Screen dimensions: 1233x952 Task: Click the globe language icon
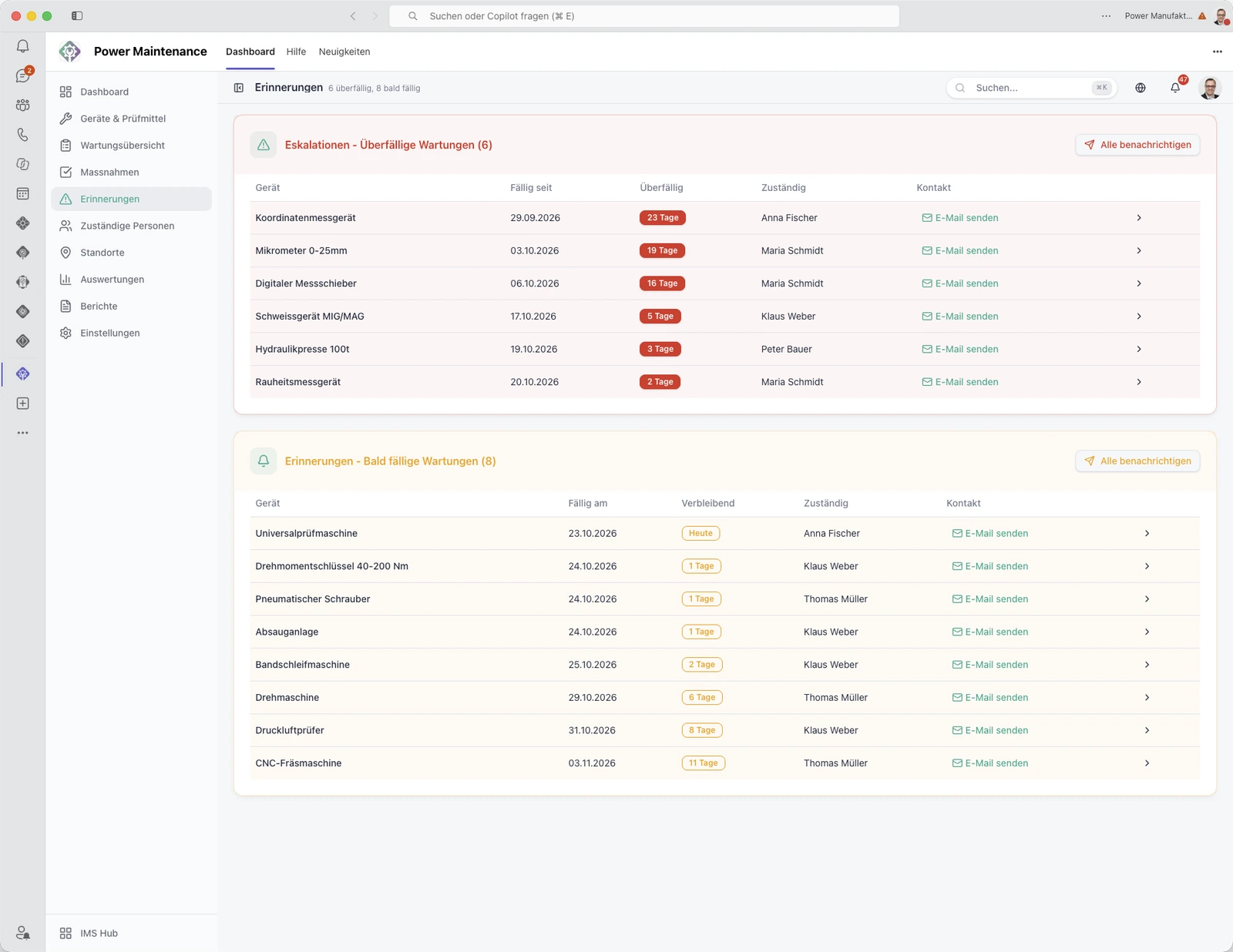[1141, 88]
